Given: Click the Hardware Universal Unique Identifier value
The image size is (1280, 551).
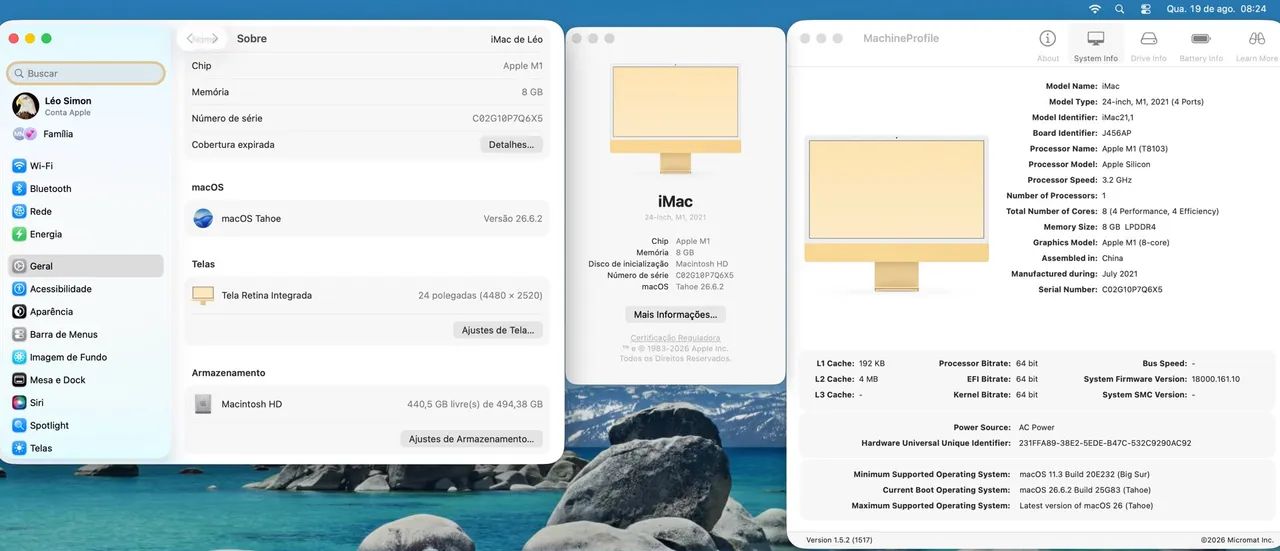Looking at the screenshot, I should click(1105, 443).
